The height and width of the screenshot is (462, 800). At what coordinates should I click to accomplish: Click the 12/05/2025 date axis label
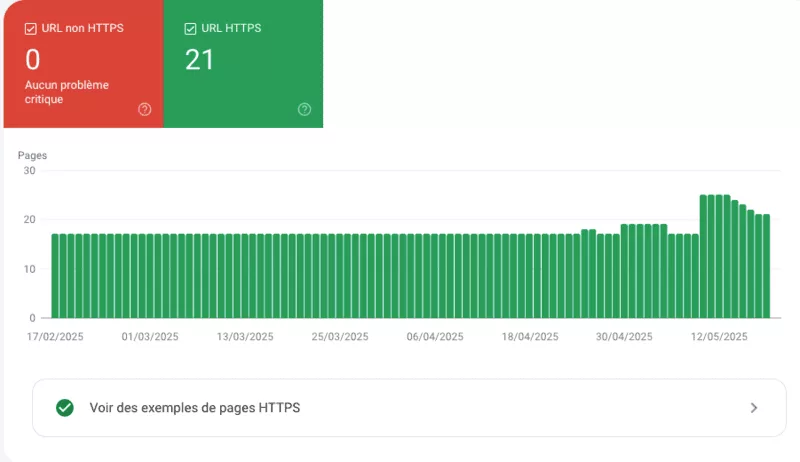719,337
